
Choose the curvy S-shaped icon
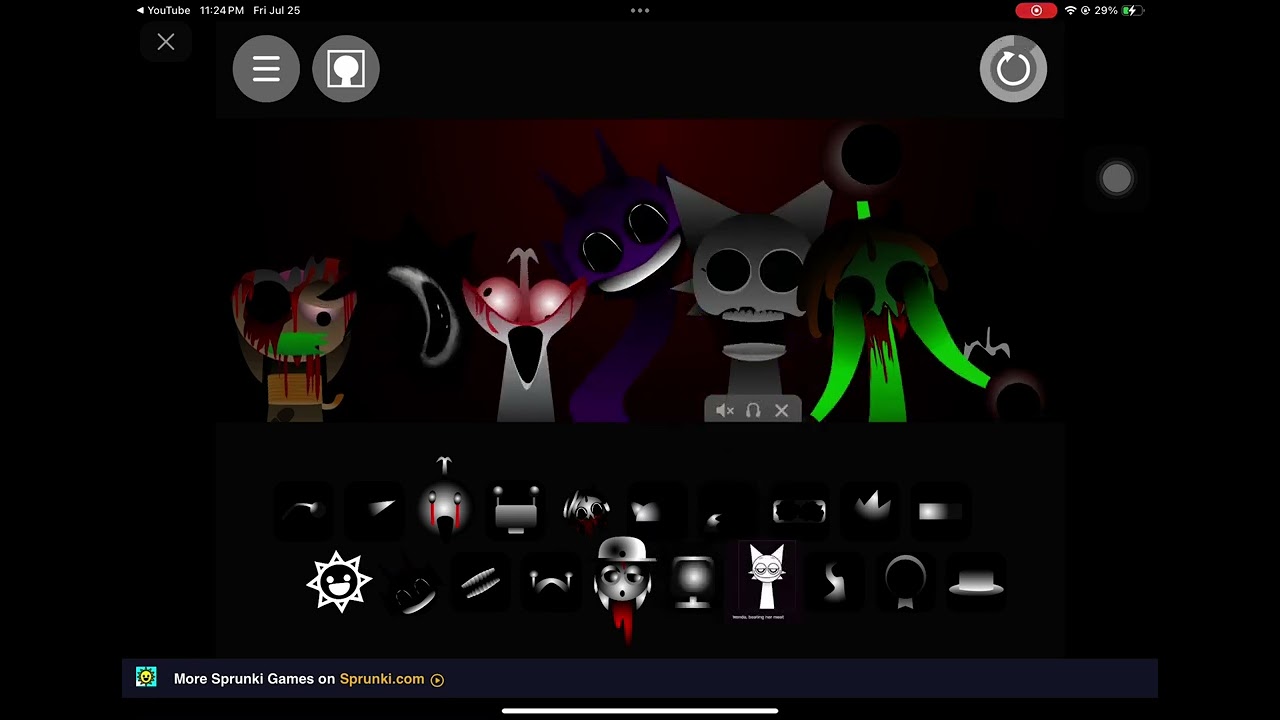835,582
